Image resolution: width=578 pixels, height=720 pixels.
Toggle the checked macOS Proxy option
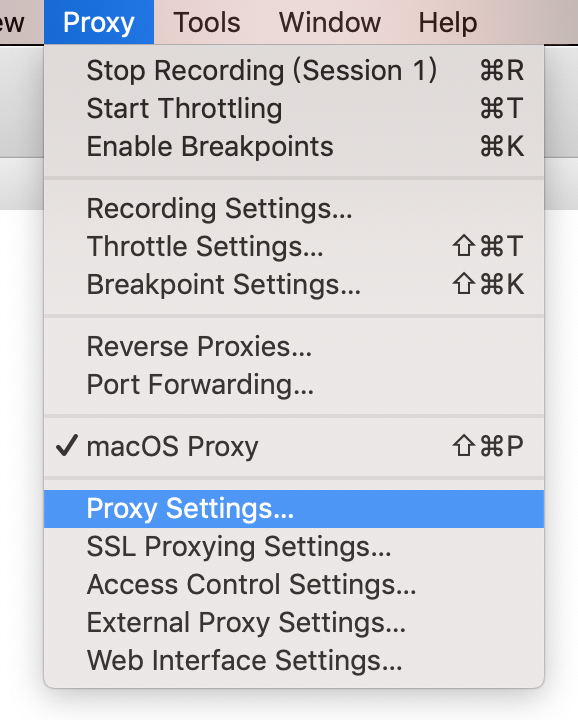pos(294,446)
